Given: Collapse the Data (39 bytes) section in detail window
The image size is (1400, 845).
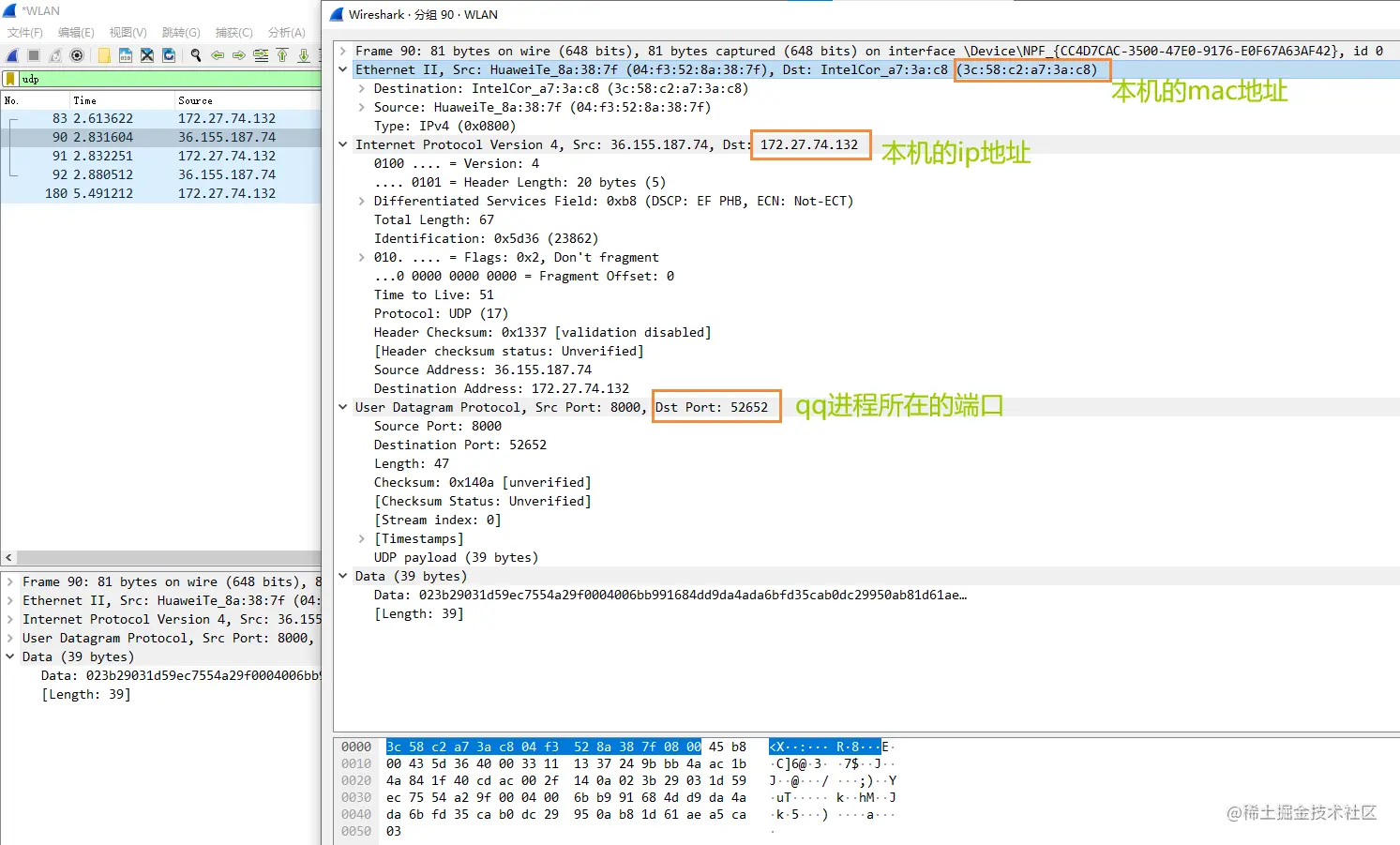Looking at the screenshot, I should click(x=343, y=576).
